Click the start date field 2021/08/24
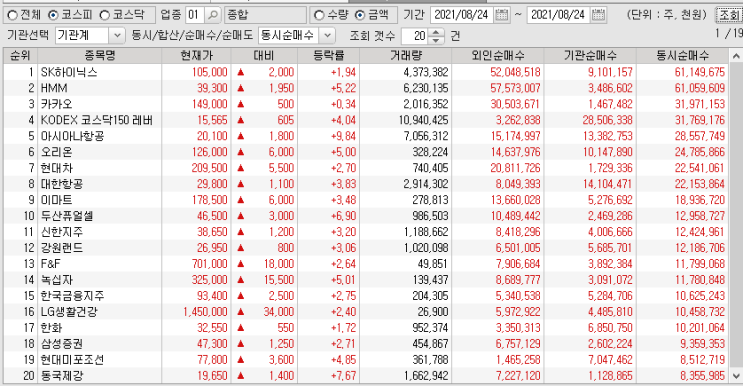Image resolution: width=743 pixels, height=386 pixels. coord(462,15)
